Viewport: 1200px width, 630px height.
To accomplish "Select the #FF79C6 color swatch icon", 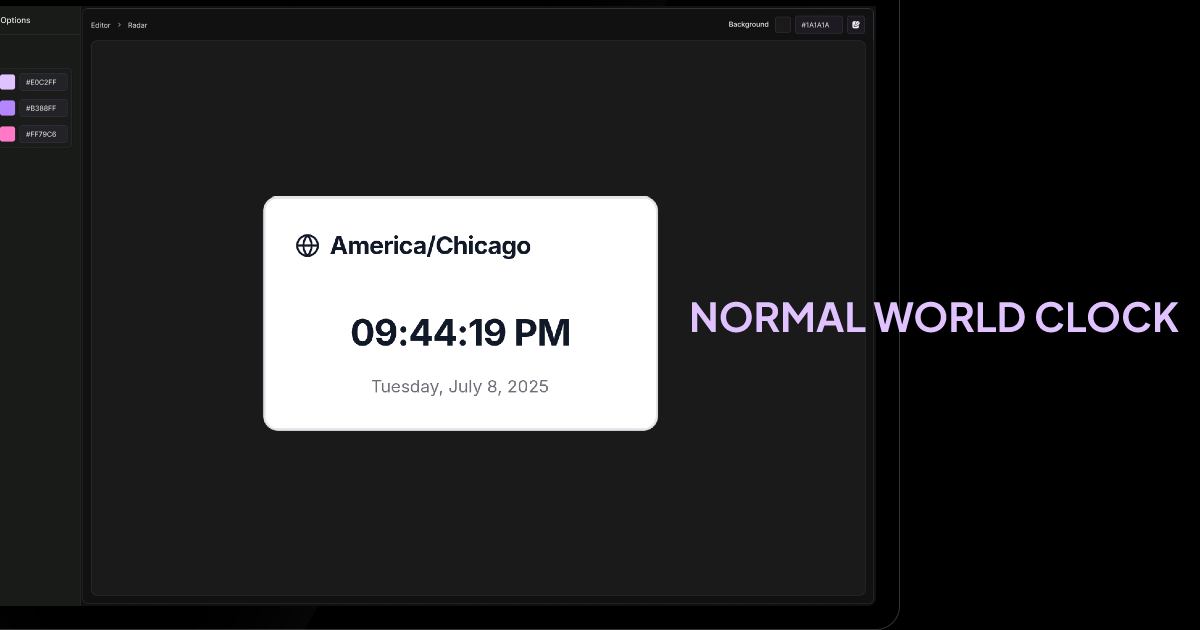I will tap(7, 133).
